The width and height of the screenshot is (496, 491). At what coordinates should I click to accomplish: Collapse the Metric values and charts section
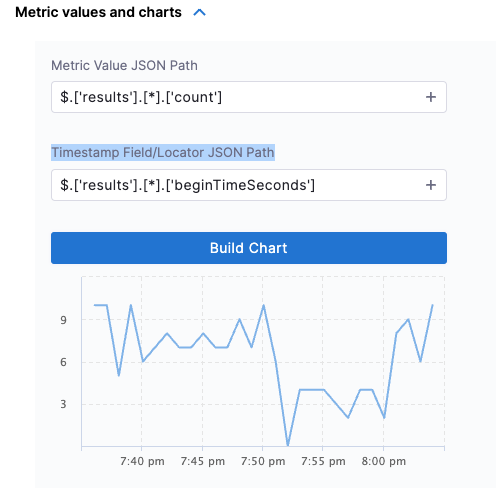click(x=199, y=13)
